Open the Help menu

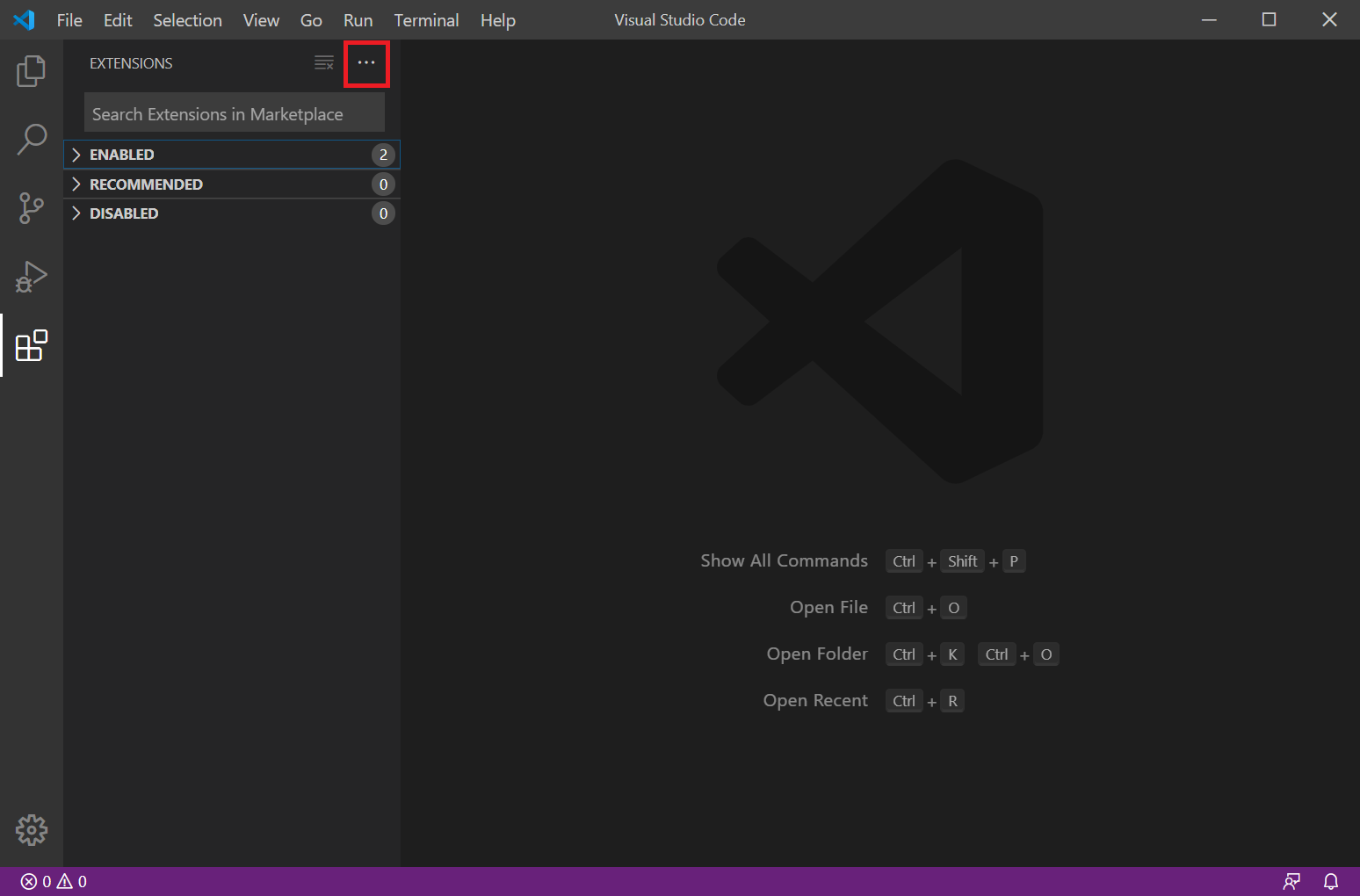[x=497, y=20]
